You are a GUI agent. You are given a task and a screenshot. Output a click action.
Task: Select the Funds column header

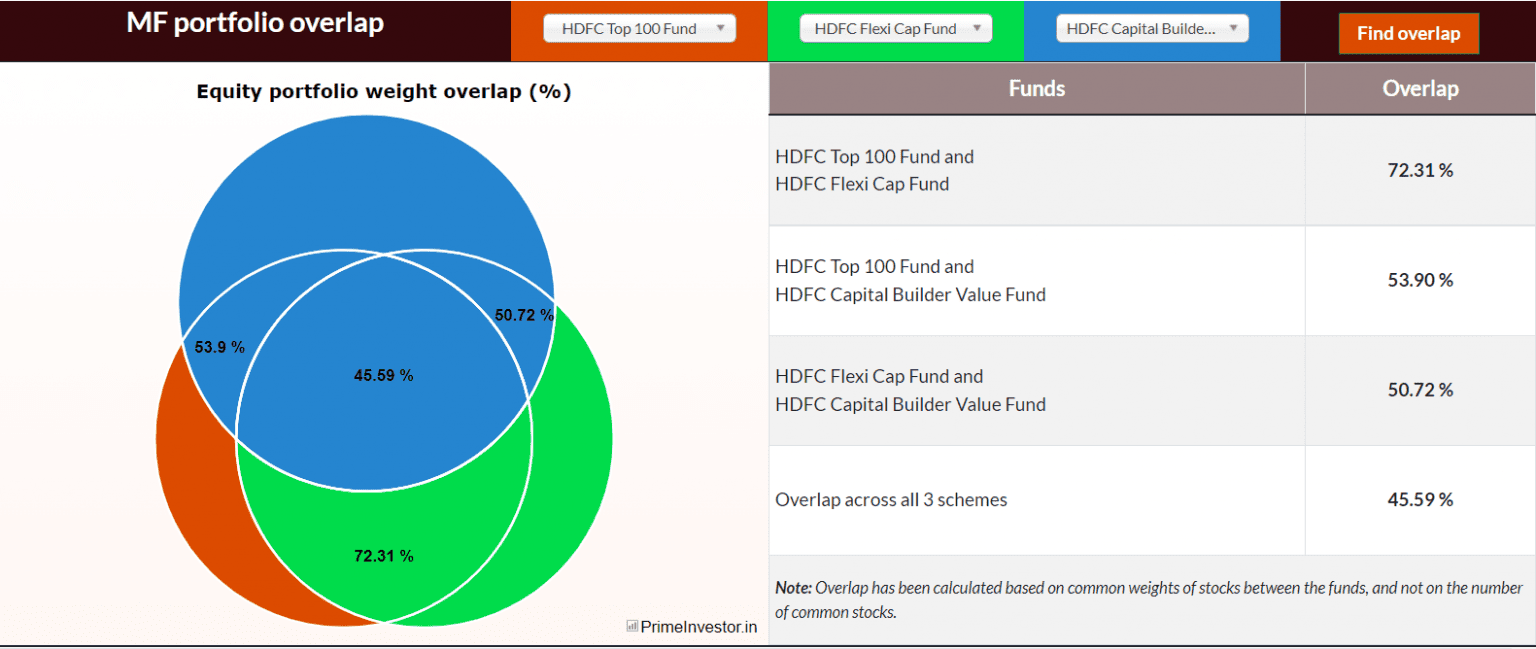(x=1036, y=88)
